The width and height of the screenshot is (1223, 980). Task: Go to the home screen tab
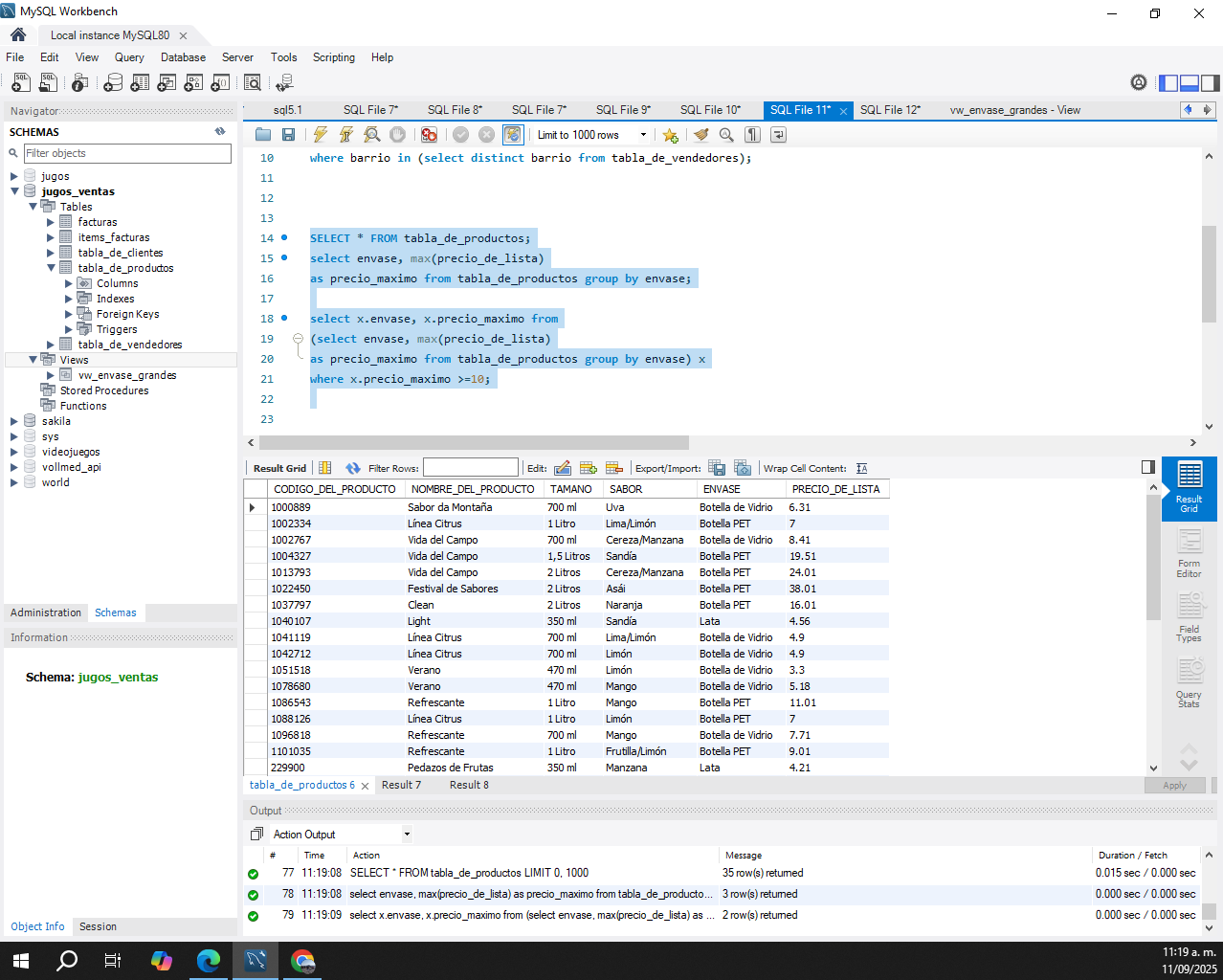tap(18, 34)
